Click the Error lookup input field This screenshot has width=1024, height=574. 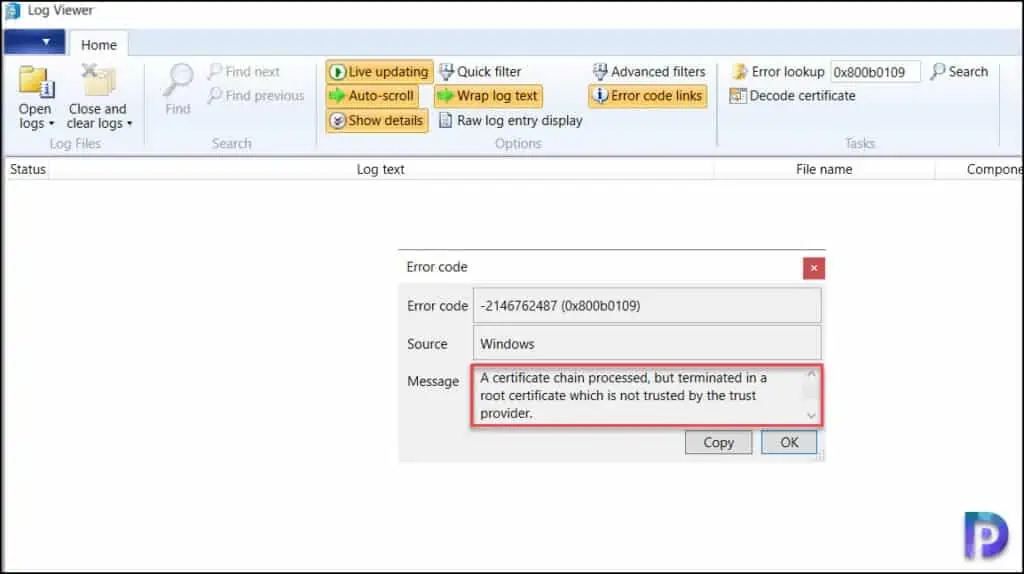(875, 72)
